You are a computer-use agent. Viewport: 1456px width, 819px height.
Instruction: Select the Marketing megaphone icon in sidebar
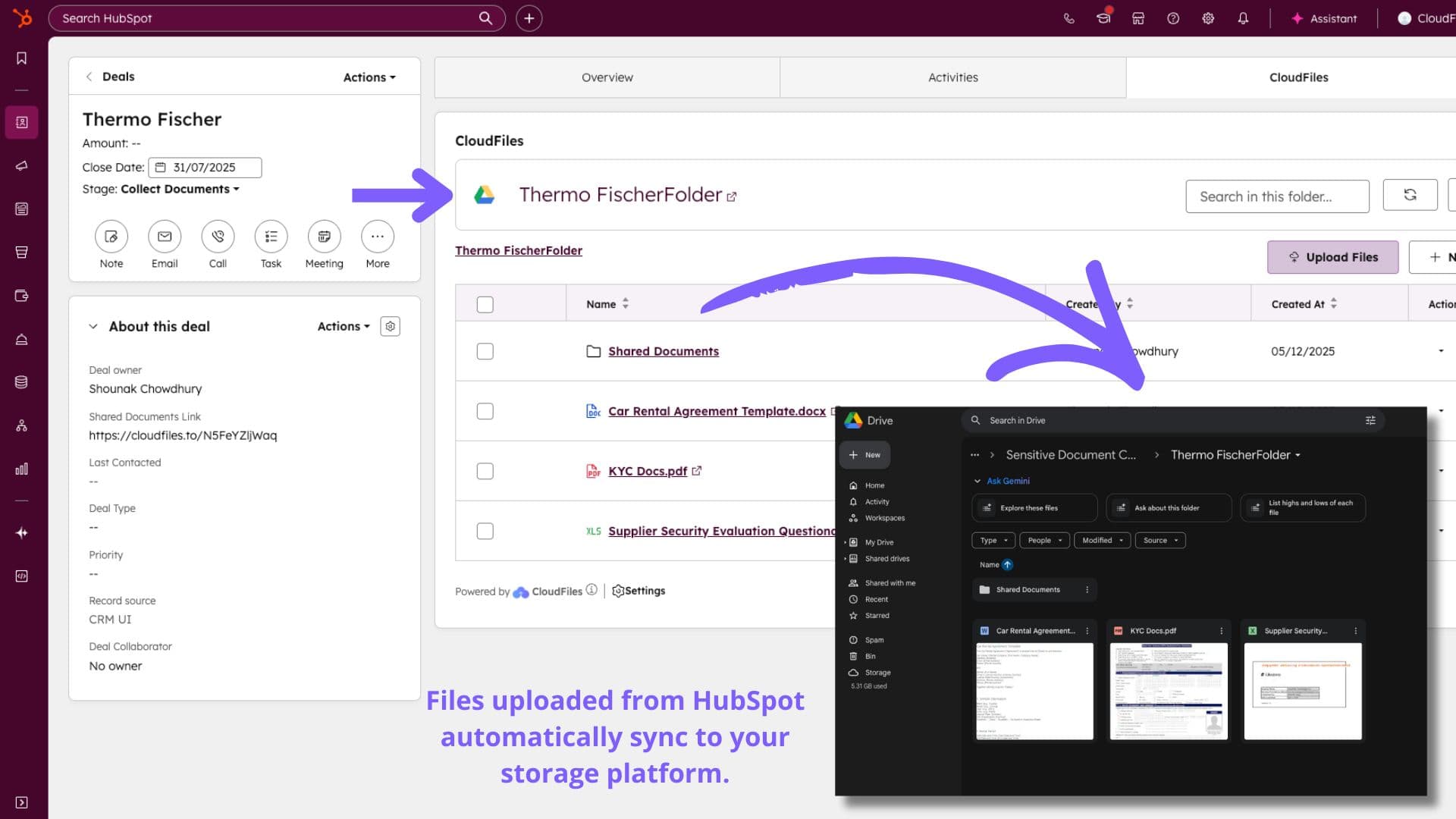point(21,165)
